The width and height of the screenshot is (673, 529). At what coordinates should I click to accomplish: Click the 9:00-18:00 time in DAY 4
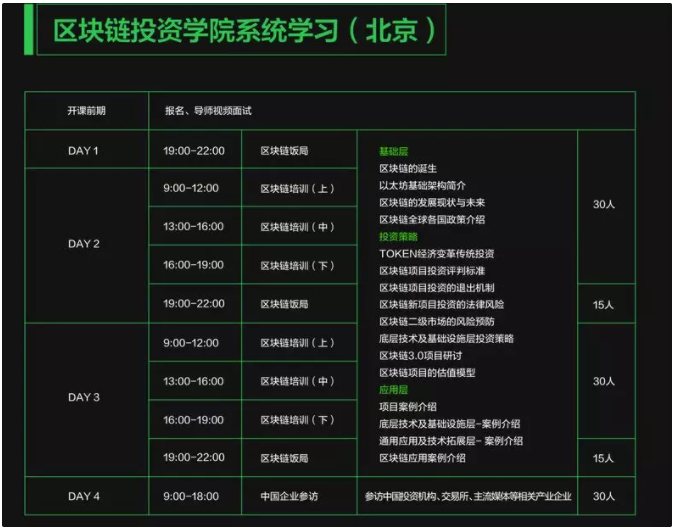[191, 496]
